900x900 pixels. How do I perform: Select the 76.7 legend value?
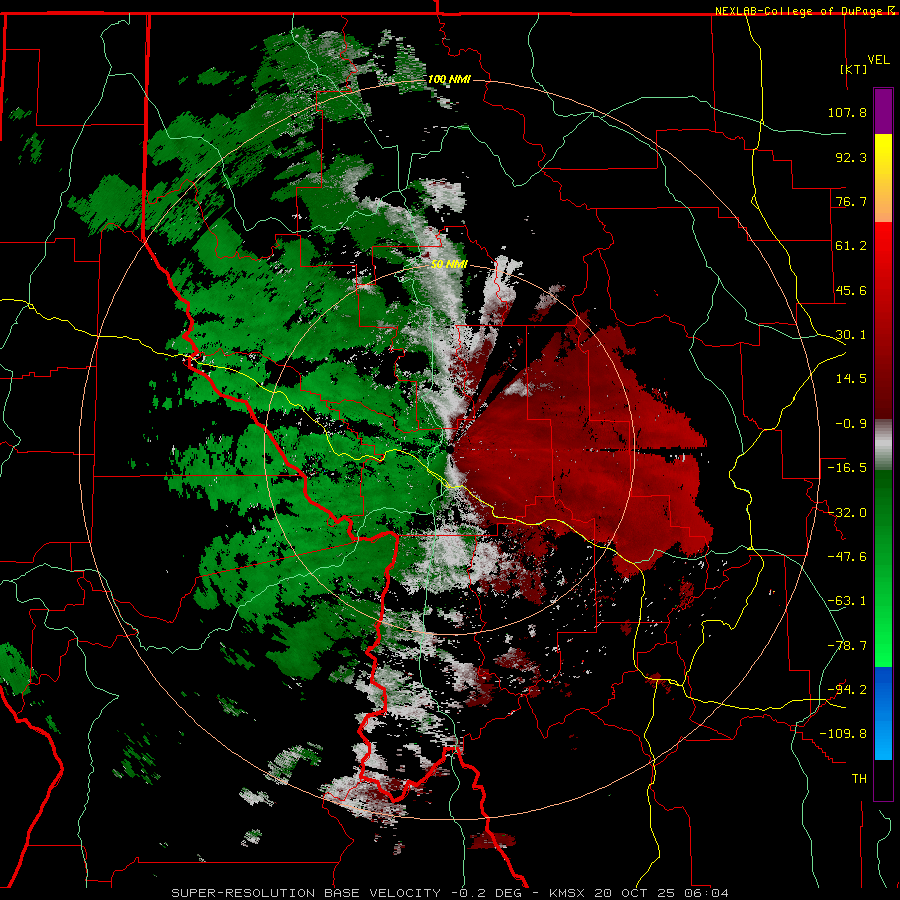click(851, 201)
